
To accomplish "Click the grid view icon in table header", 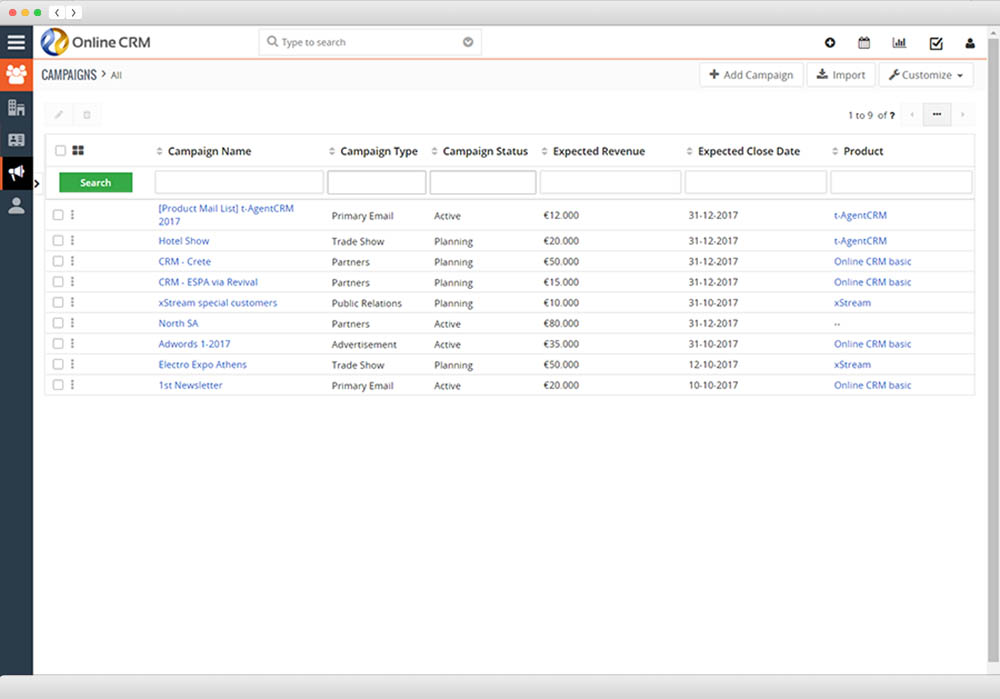I will (78, 151).
